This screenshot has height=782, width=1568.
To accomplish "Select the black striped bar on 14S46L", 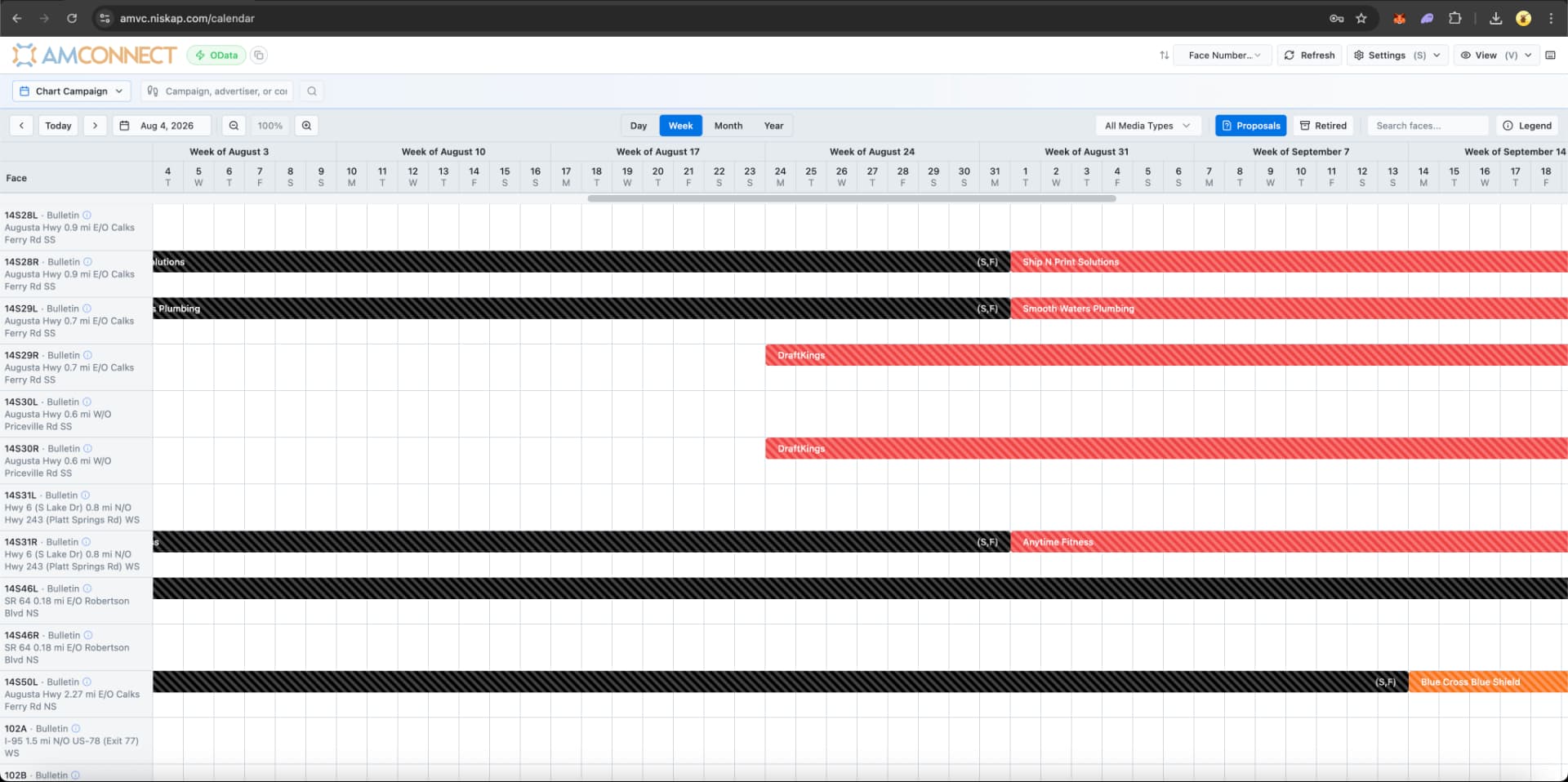I will (860, 589).
